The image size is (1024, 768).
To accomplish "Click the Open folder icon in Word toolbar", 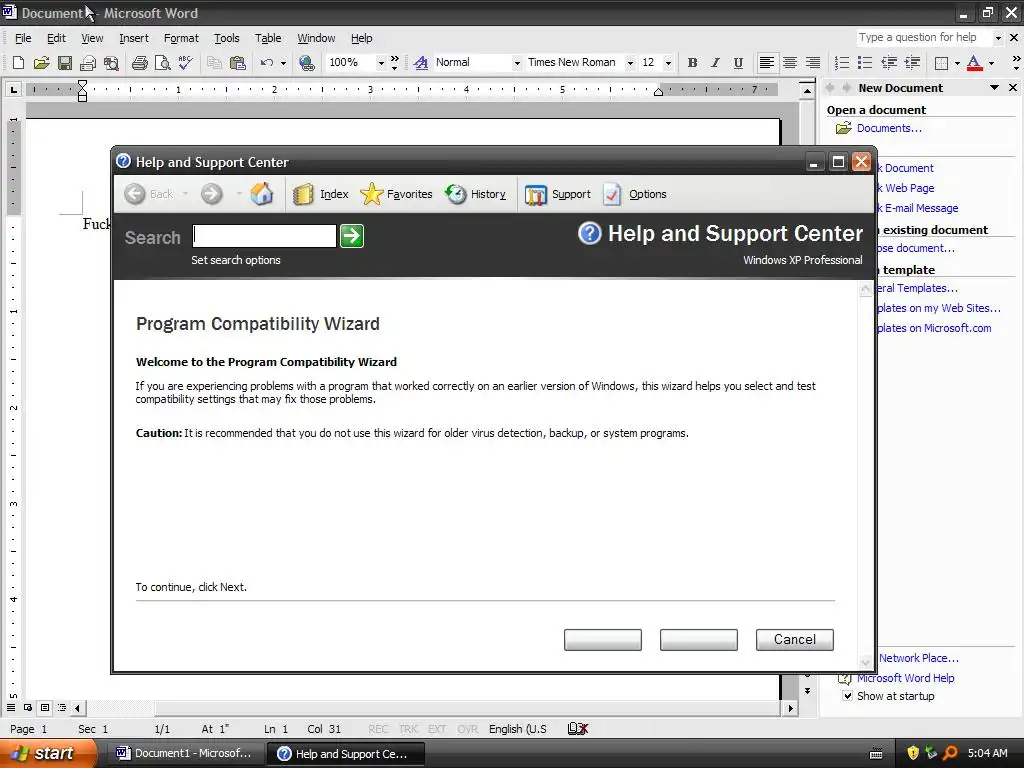I will [41, 63].
